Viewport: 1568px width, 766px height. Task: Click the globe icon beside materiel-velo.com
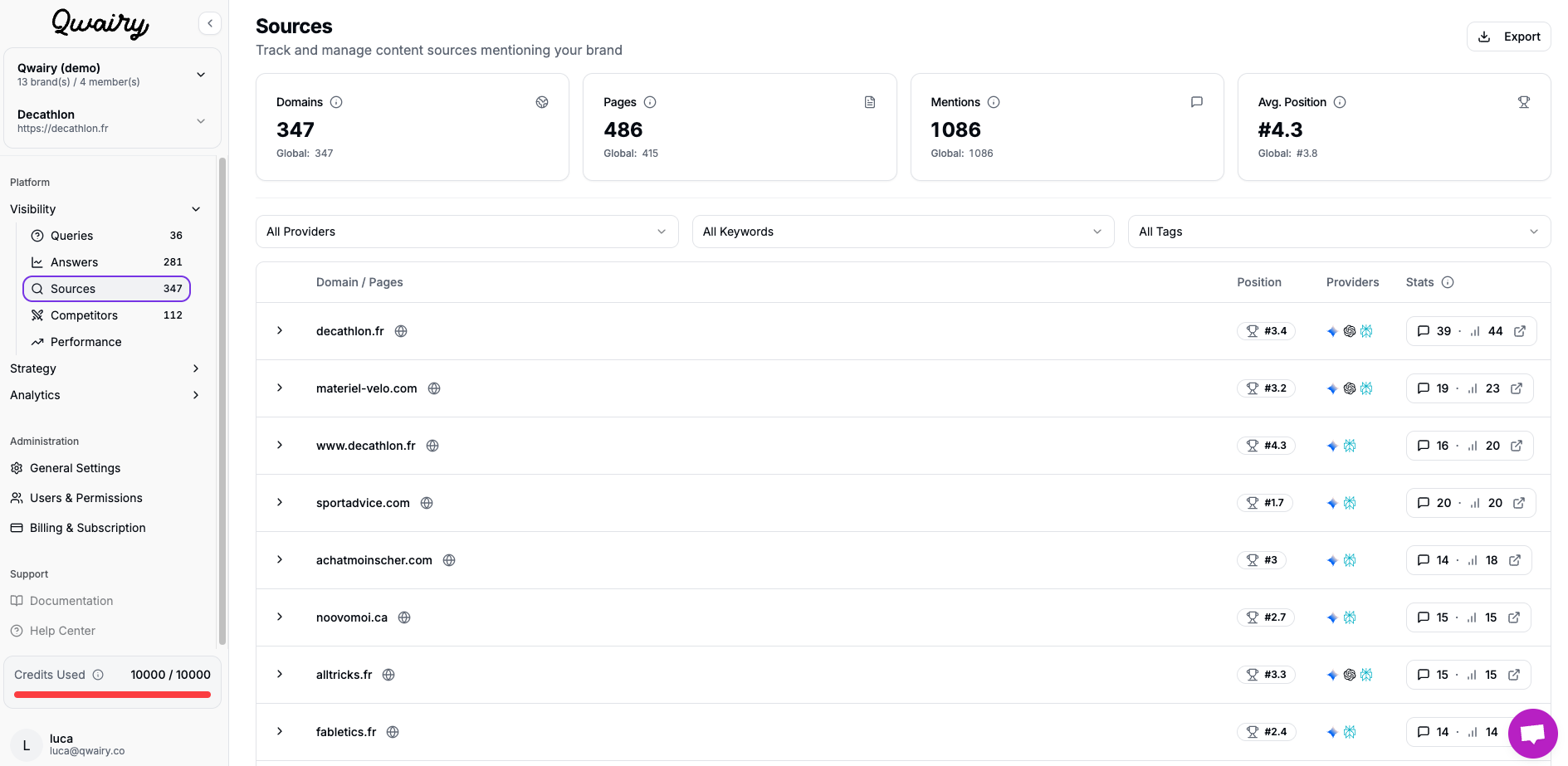(x=434, y=388)
